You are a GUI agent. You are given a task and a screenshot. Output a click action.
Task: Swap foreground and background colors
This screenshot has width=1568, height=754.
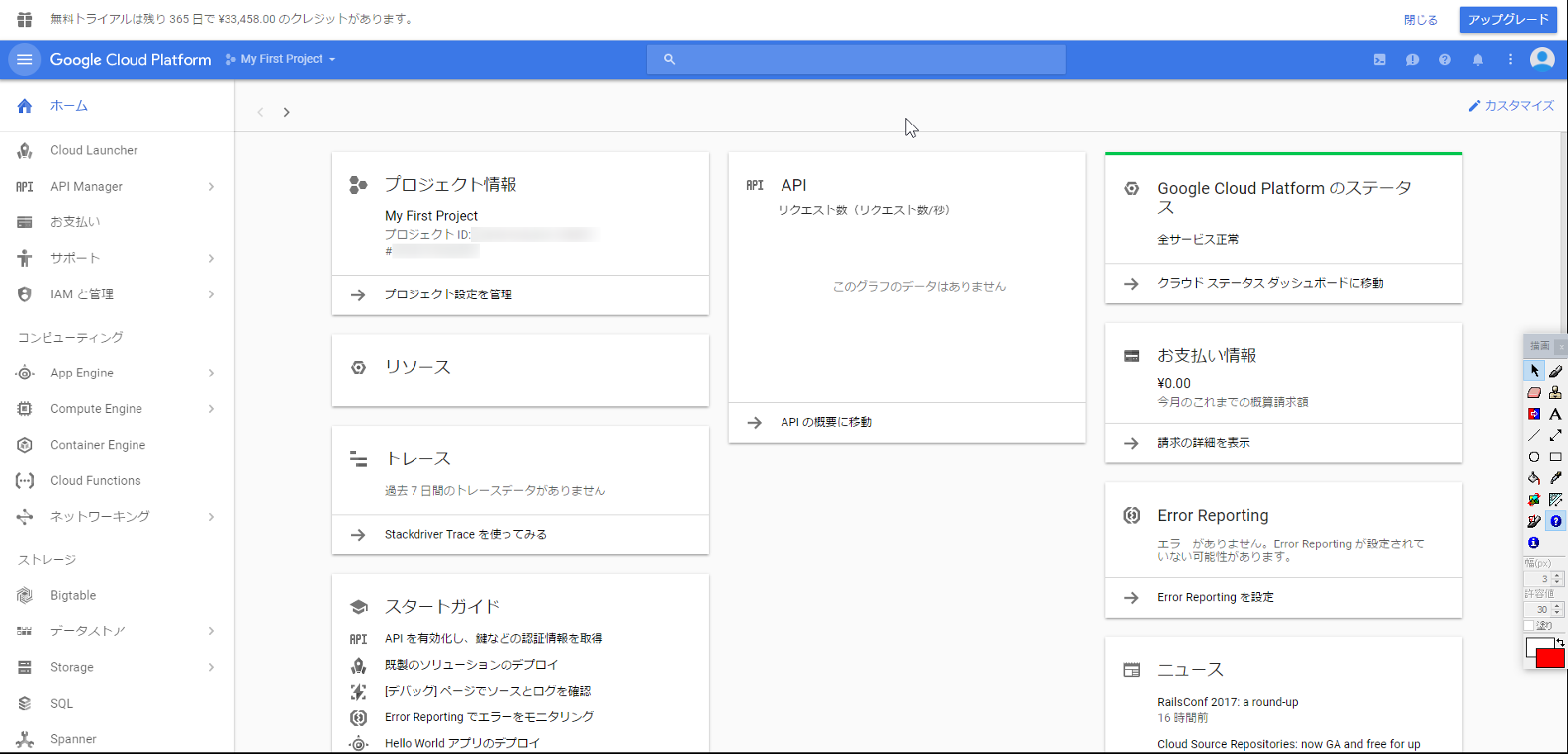click(1560, 643)
